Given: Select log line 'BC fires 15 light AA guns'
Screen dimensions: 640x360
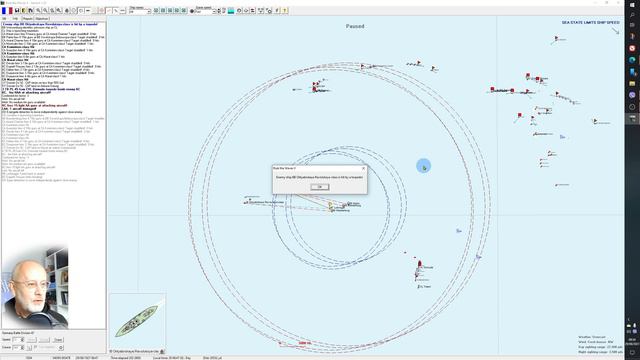Looking at the screenshot, I should 34,105.
